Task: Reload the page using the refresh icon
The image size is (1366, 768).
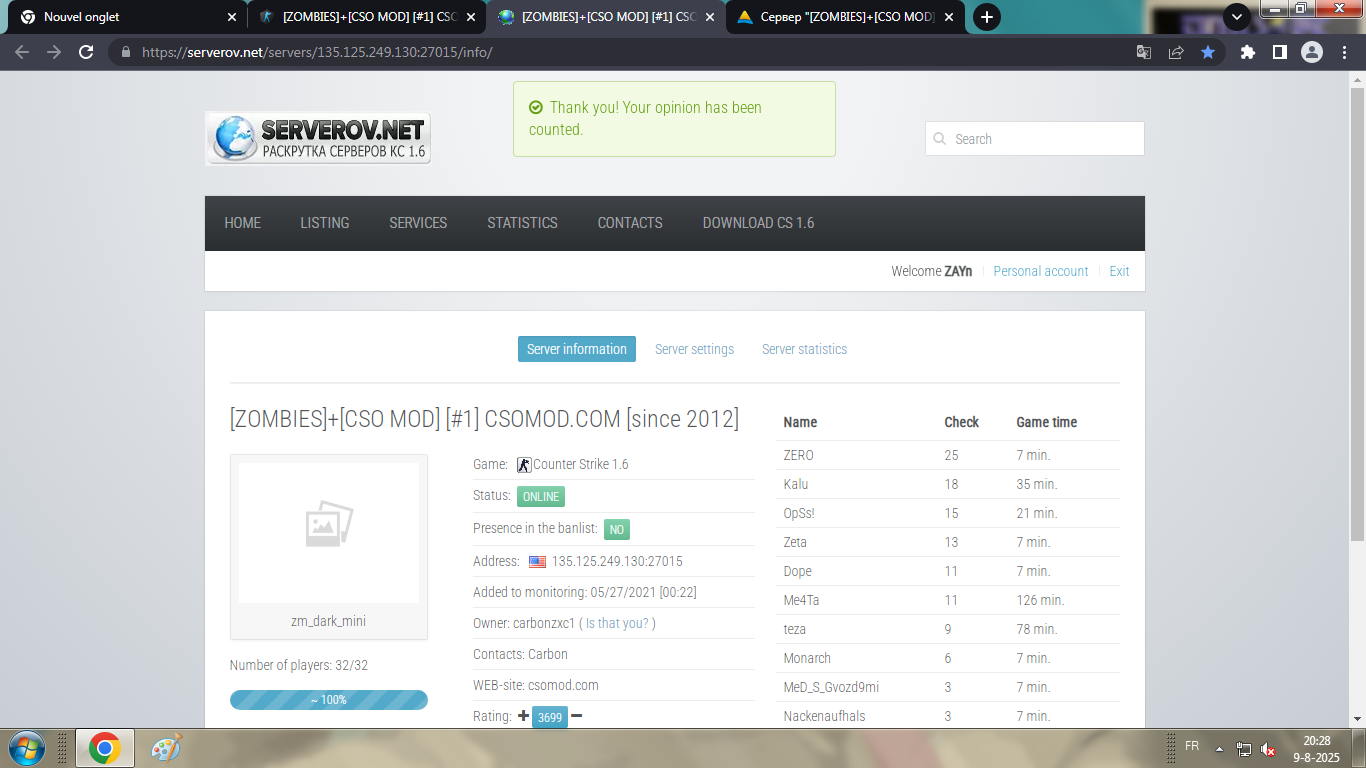Action: pyautogui.click(x=86, y=52)
